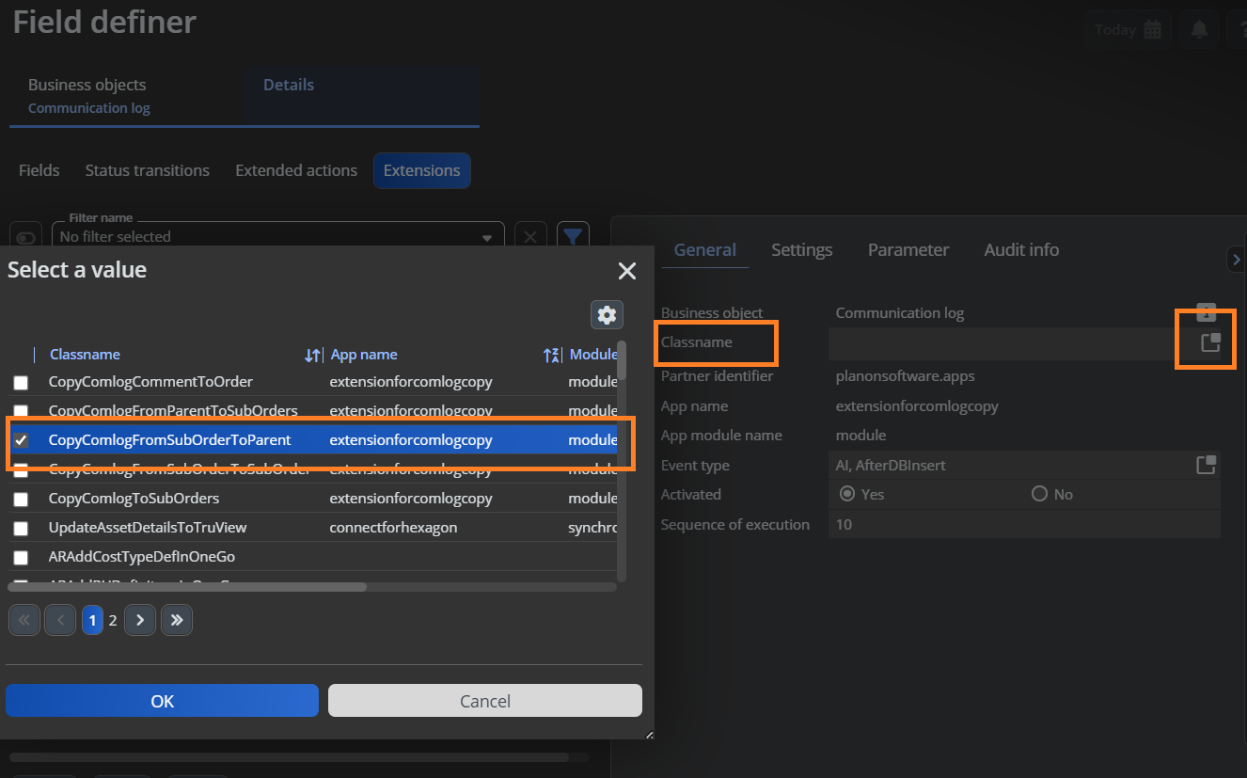Open the Audit info tab
Screen dimensions: 1247x778
(1021, 250)
